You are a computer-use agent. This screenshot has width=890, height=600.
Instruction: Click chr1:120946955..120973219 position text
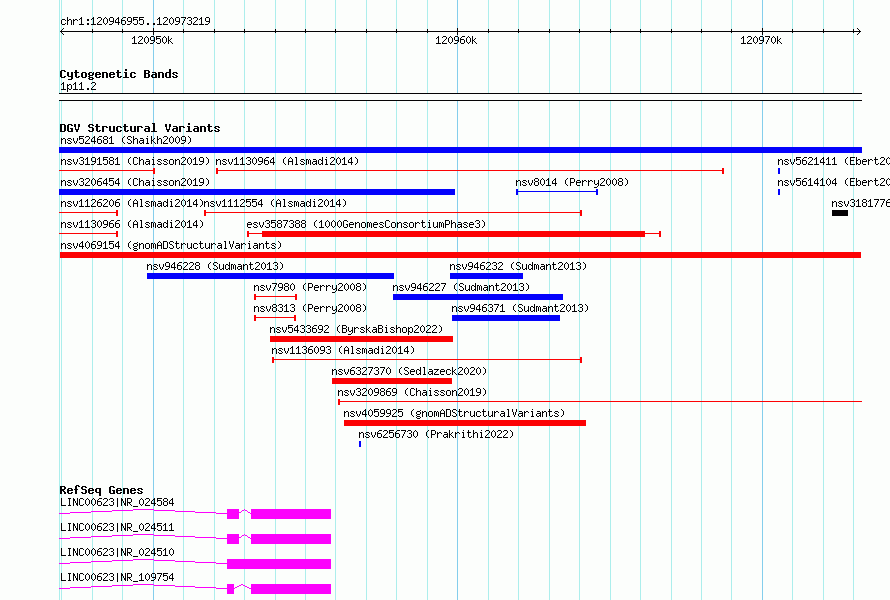click(x=135, y=21)
